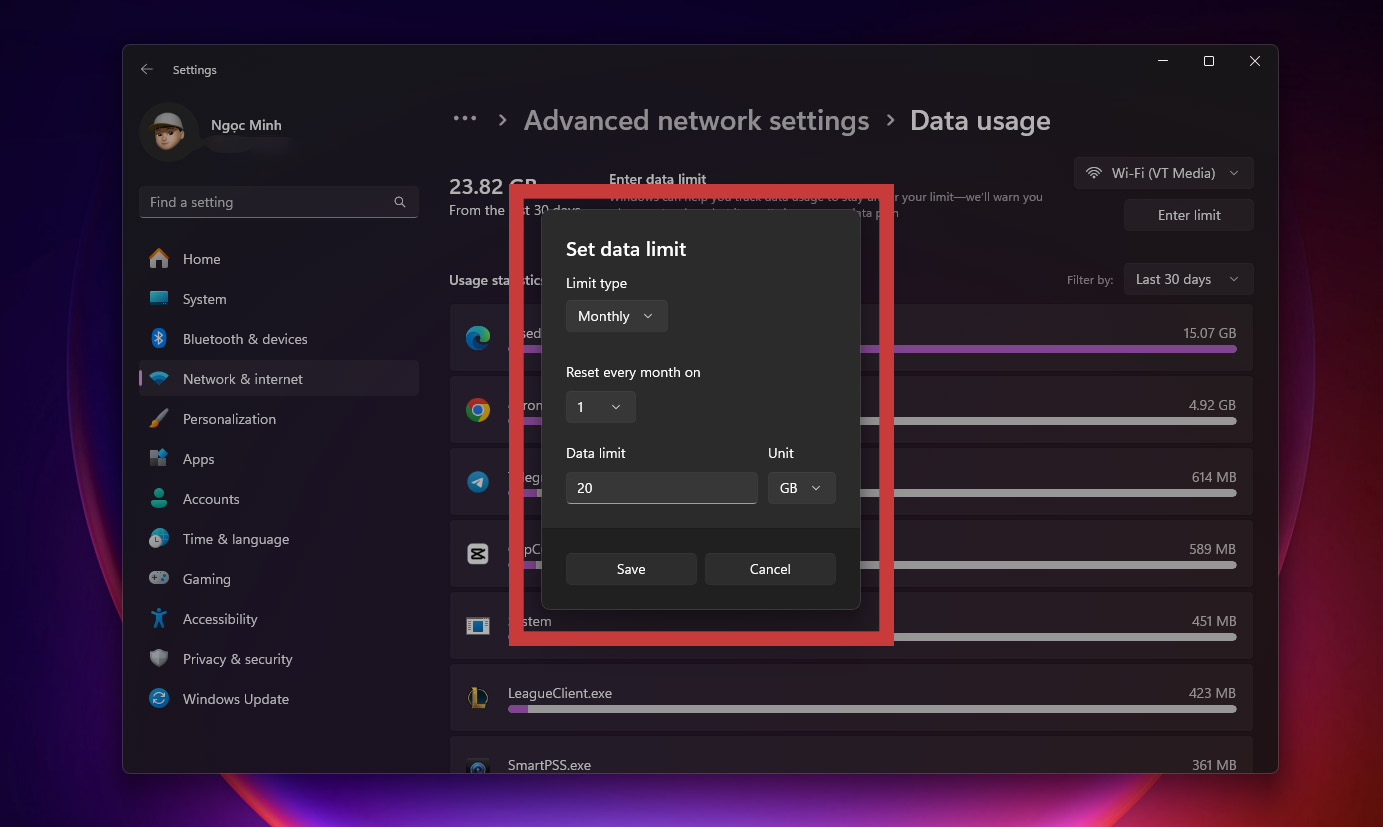1383x827 pixels.
Task: Click the search magnifier icon
Action: pyautogui.click(x=400, y=202)
